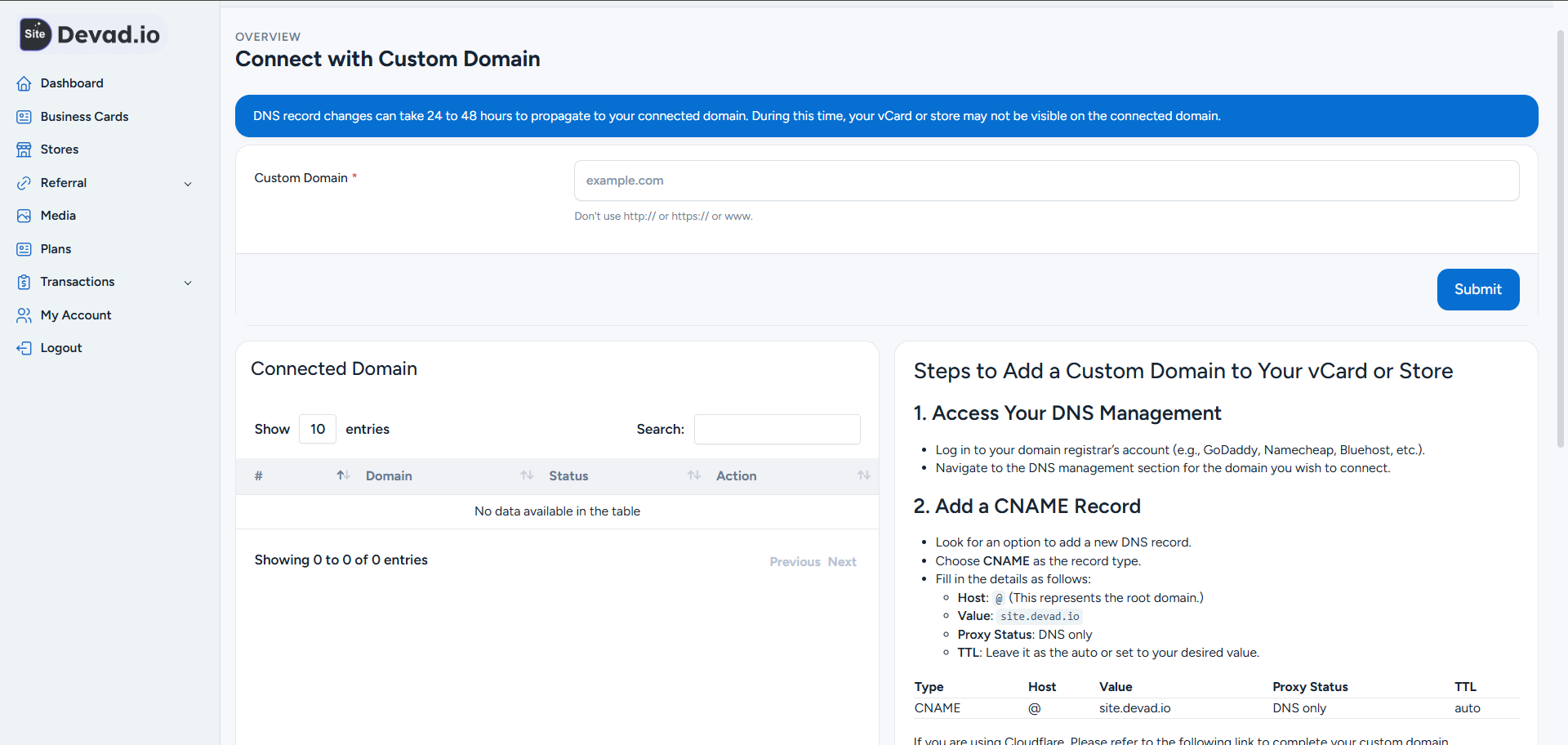Select the Business Cards icon in sidebar

[24, 116]
